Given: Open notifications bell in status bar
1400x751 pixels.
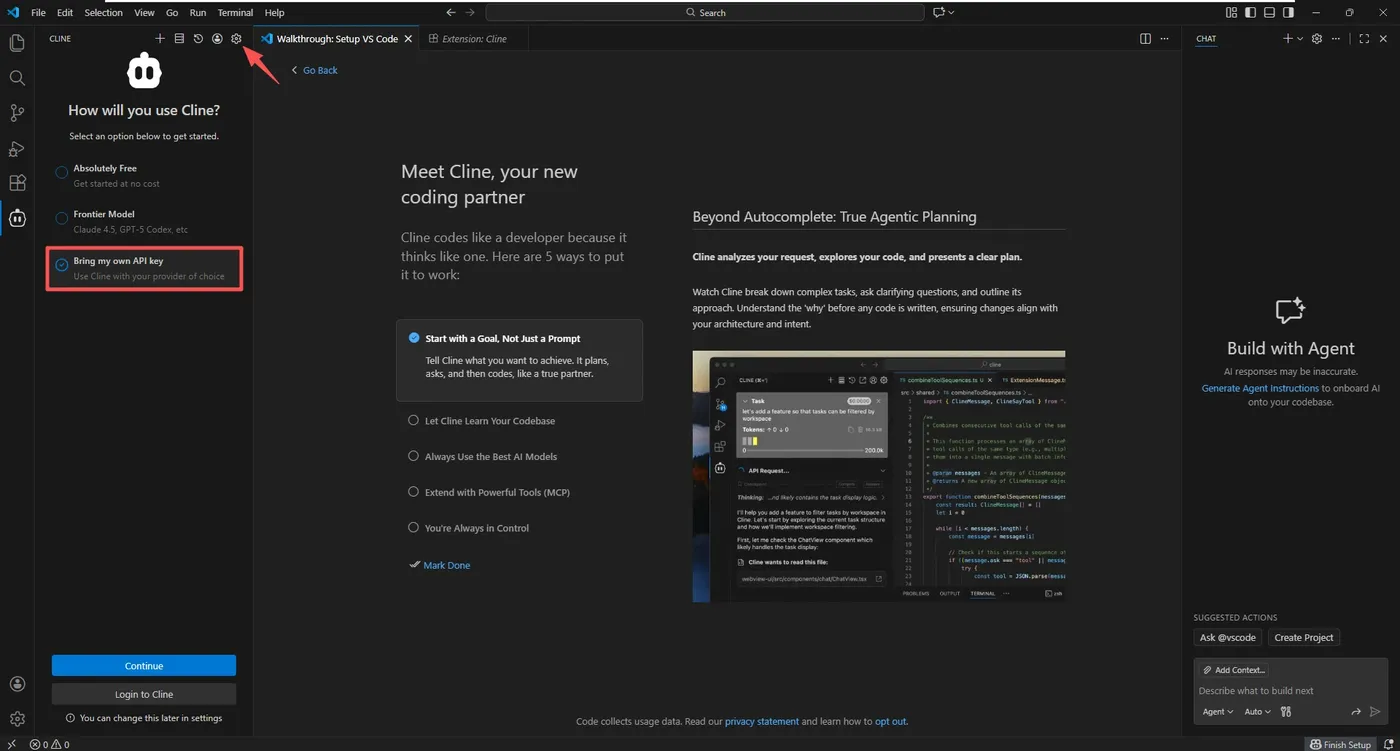Looking at the screenshot, I should [x=1389, y=744].
